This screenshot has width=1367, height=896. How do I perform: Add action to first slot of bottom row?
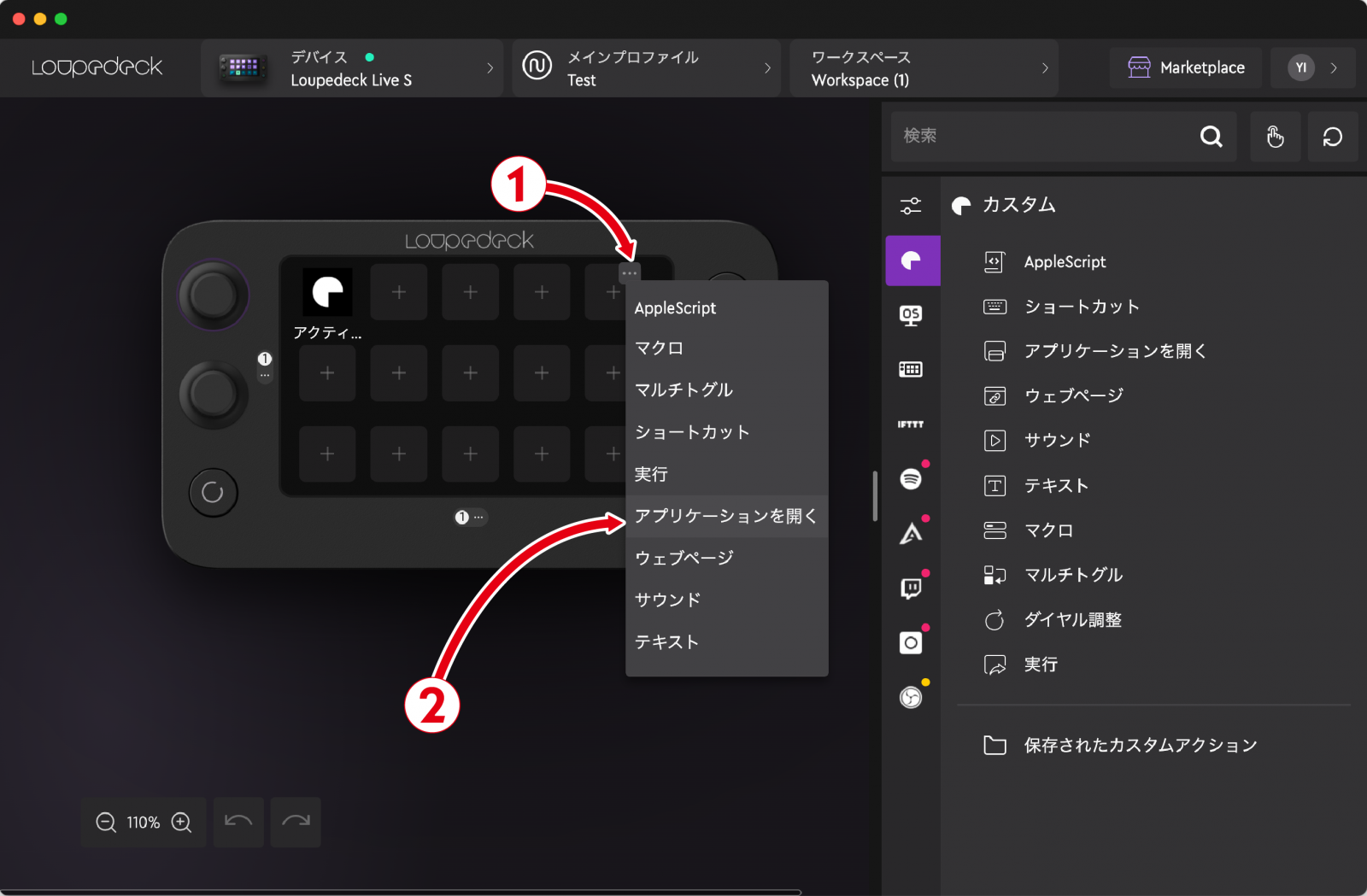click(327, 454)
